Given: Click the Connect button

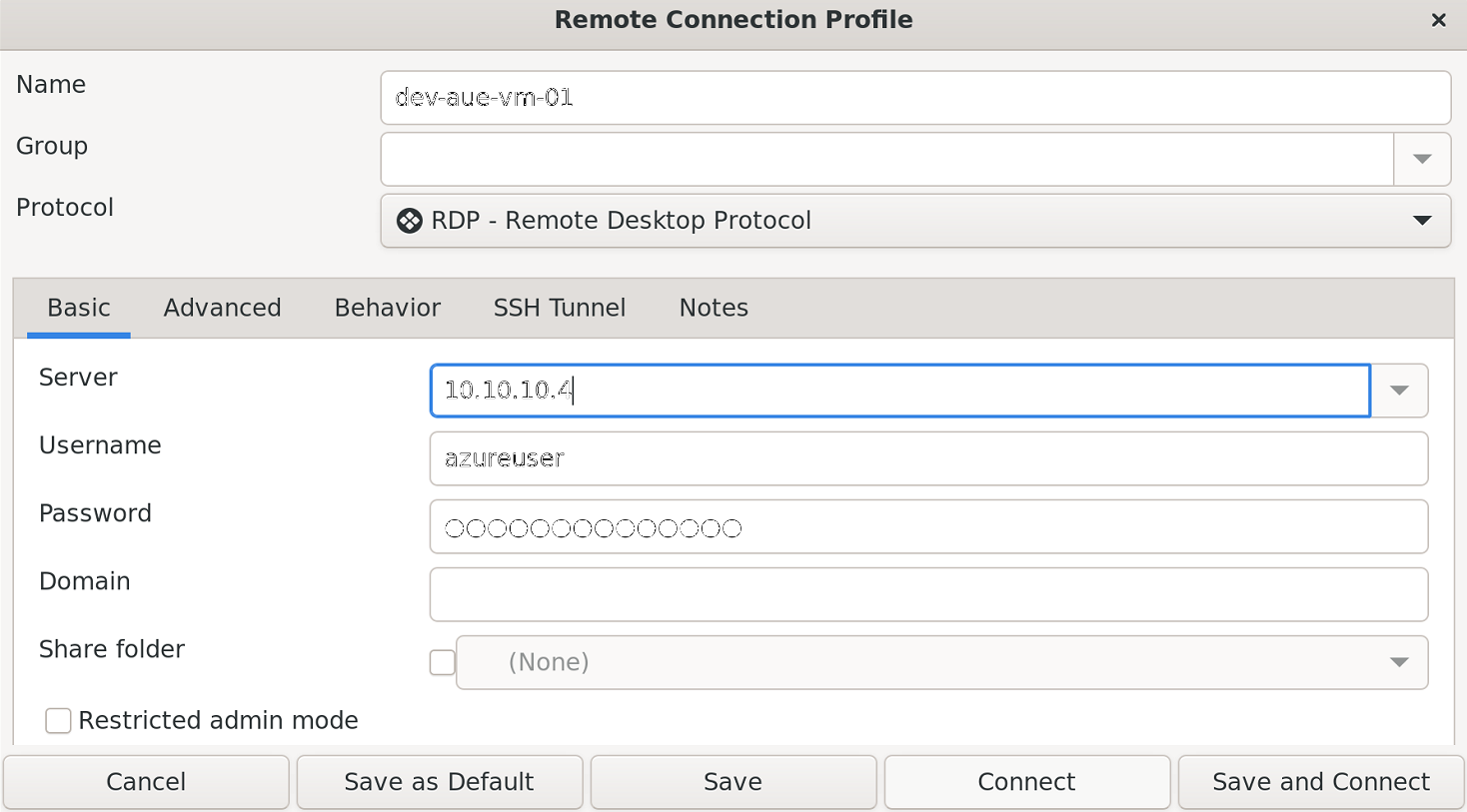Looking at the screenshot, I should click(1026, 782).
